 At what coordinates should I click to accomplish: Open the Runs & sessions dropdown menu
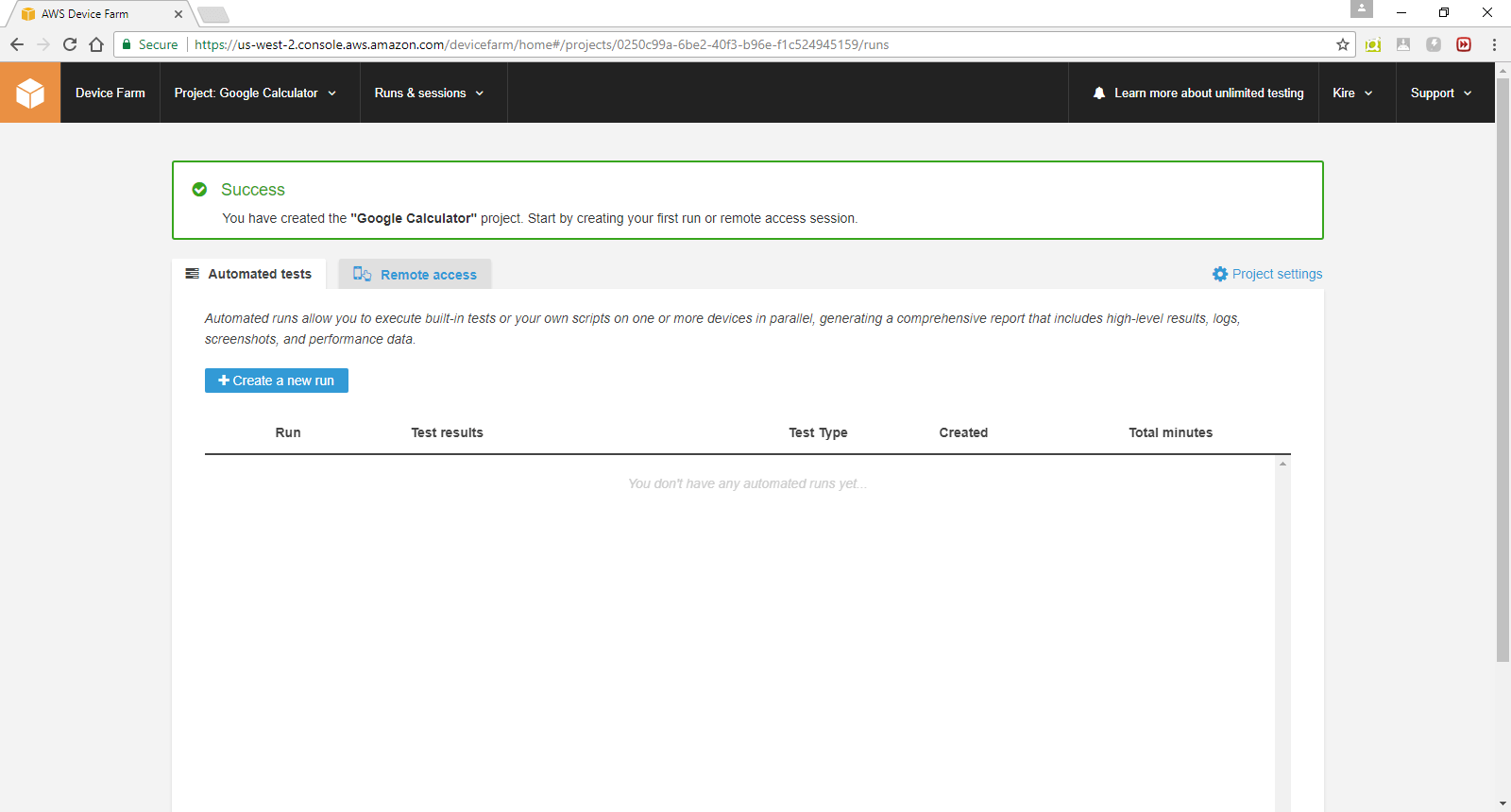click(429, 93)
